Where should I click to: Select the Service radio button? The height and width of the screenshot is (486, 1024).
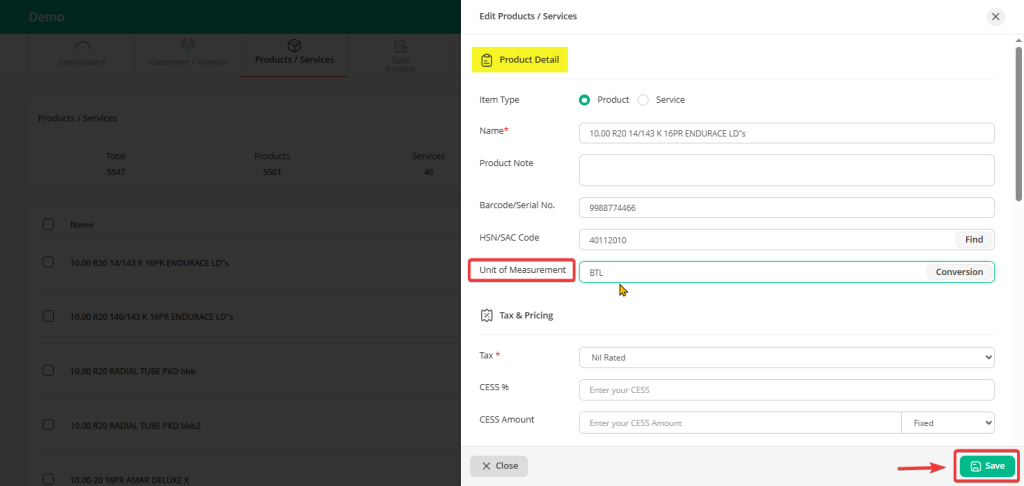pos(643,100)
